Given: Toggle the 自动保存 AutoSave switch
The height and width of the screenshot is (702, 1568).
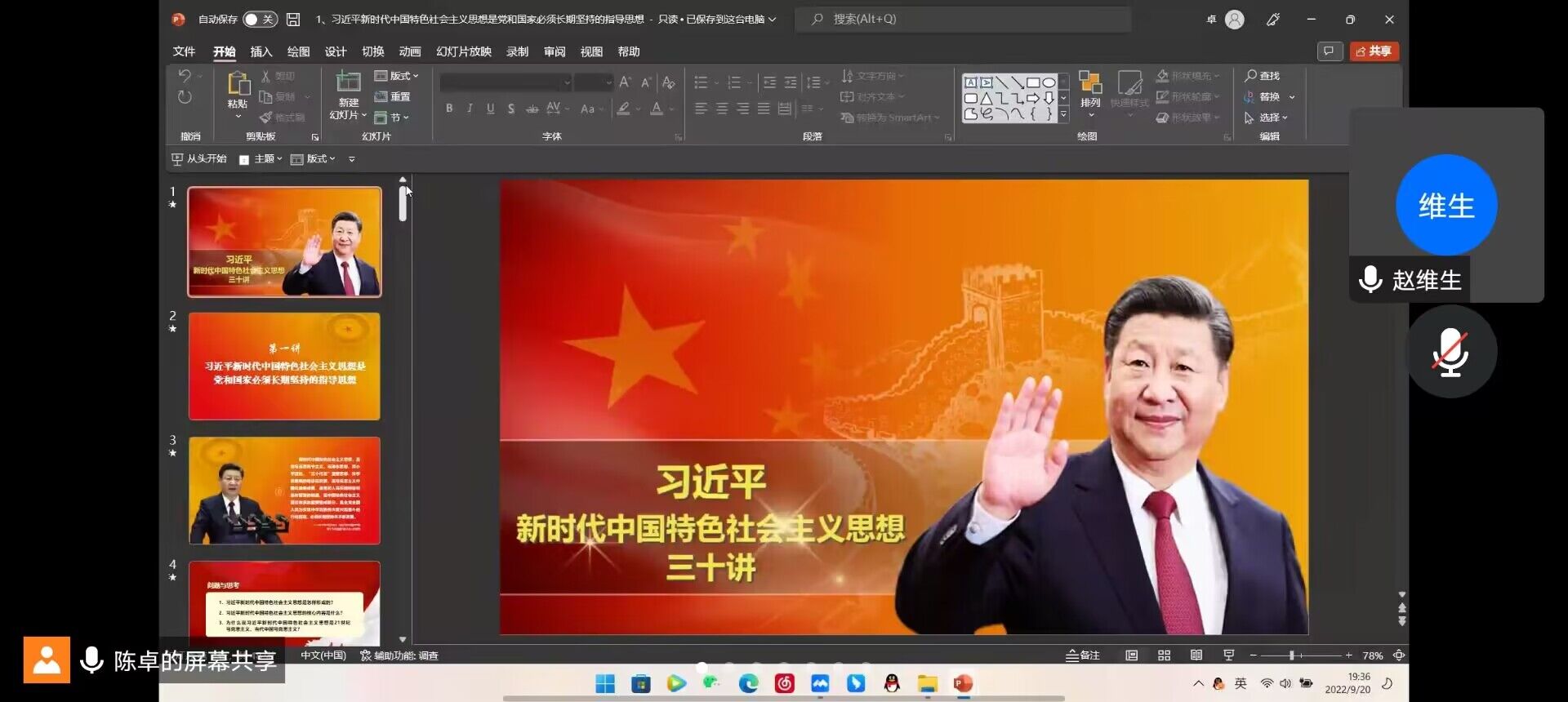Looking at the screenshot, I should (x=260, y=19).
